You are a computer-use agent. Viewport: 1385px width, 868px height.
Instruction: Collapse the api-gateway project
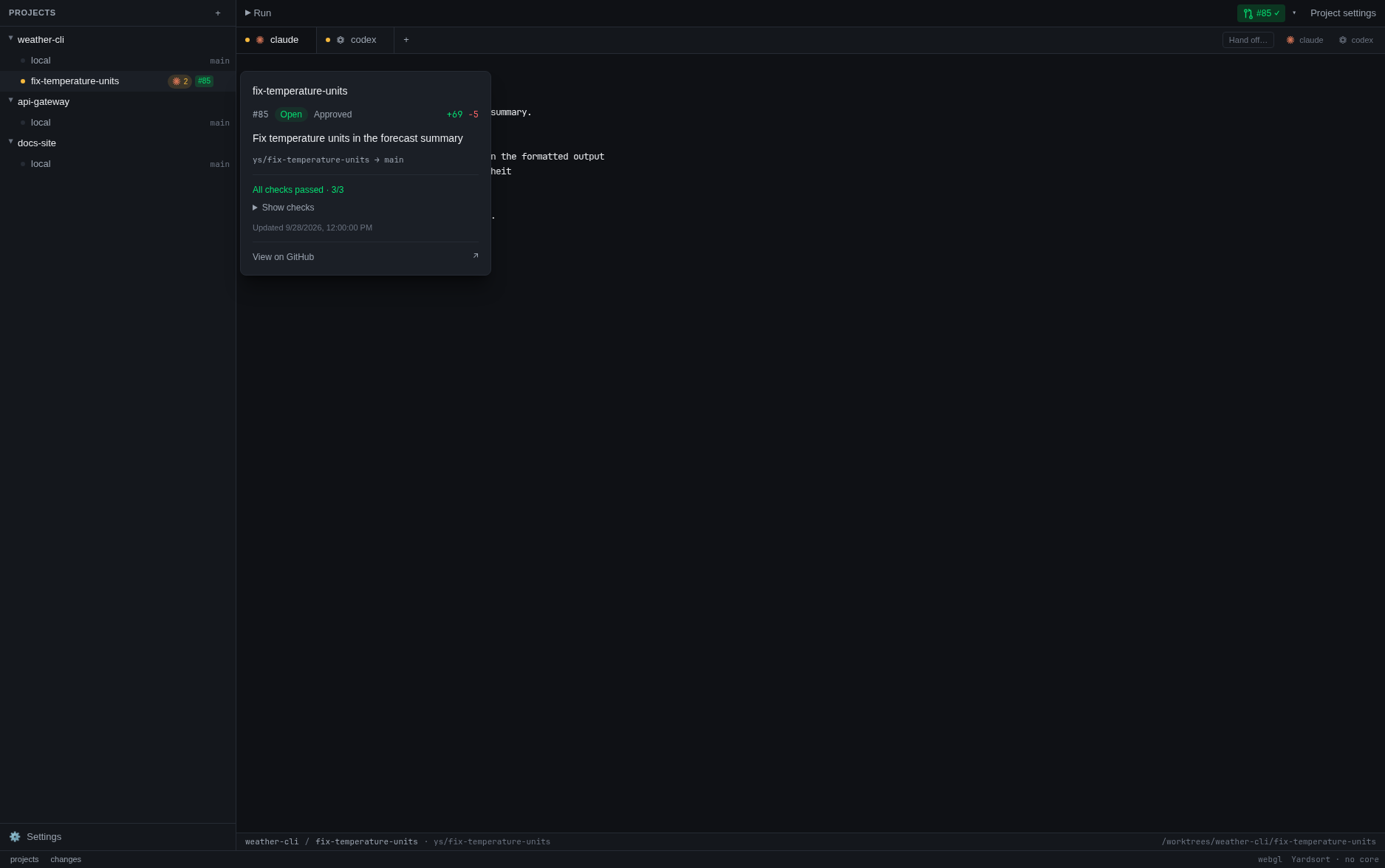(11, 100)
